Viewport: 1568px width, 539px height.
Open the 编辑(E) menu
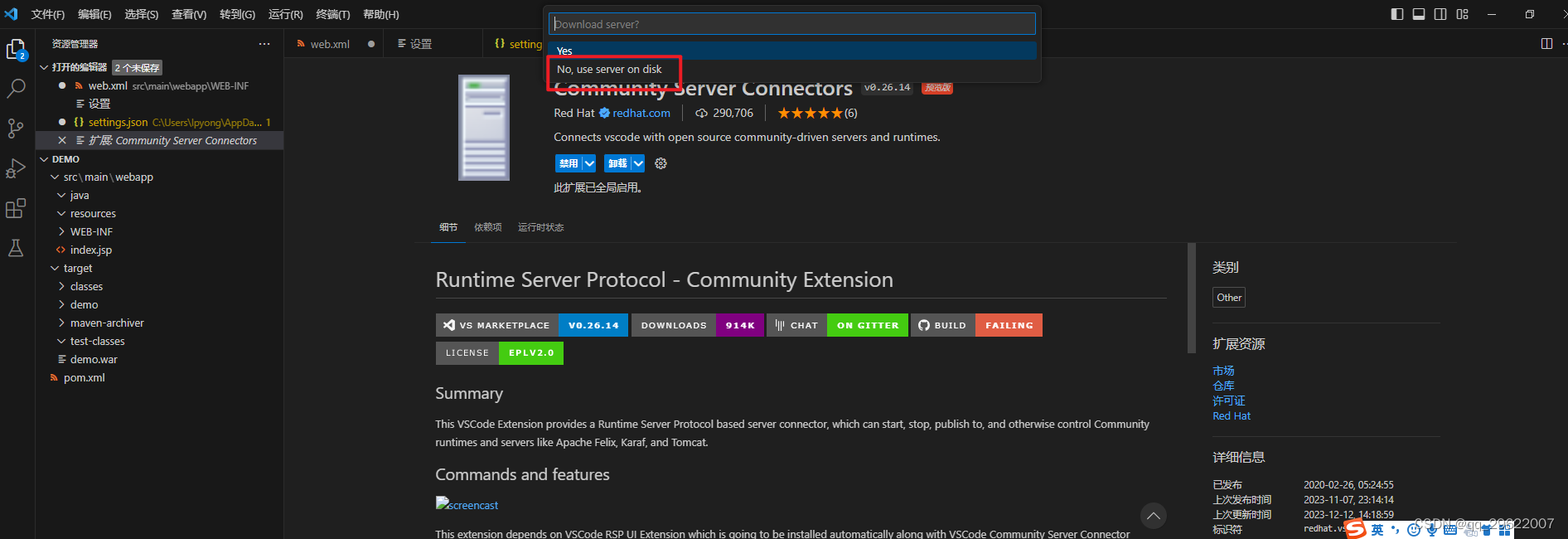[94, 14]
